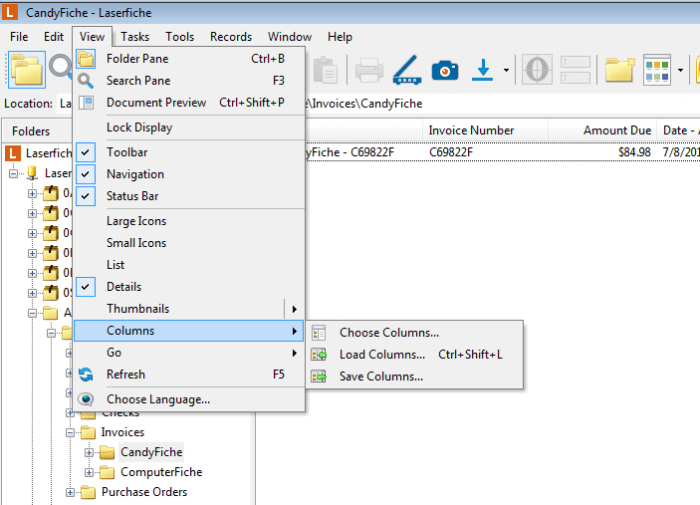Select the Columns menu entry

click(x=189, y=331)
